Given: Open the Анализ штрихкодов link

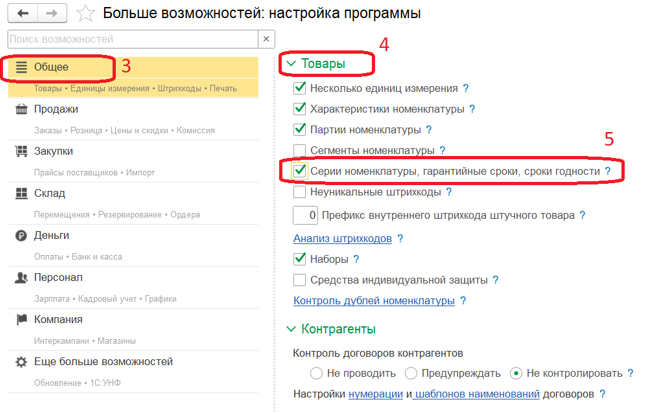Looking at the screenshot, I should 342,239.
